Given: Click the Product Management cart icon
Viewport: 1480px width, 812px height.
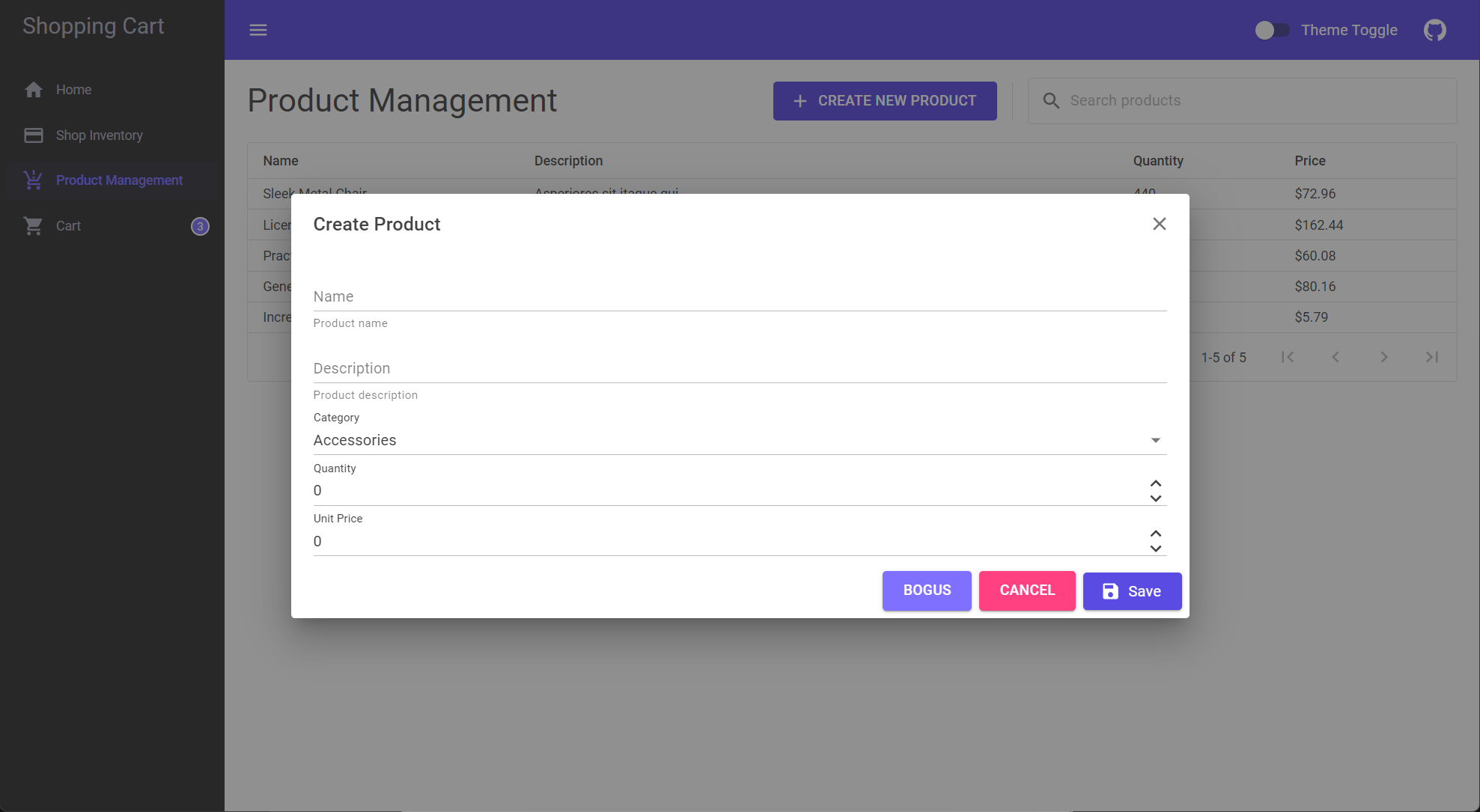Looking at the screenshot, I should 34,180.
